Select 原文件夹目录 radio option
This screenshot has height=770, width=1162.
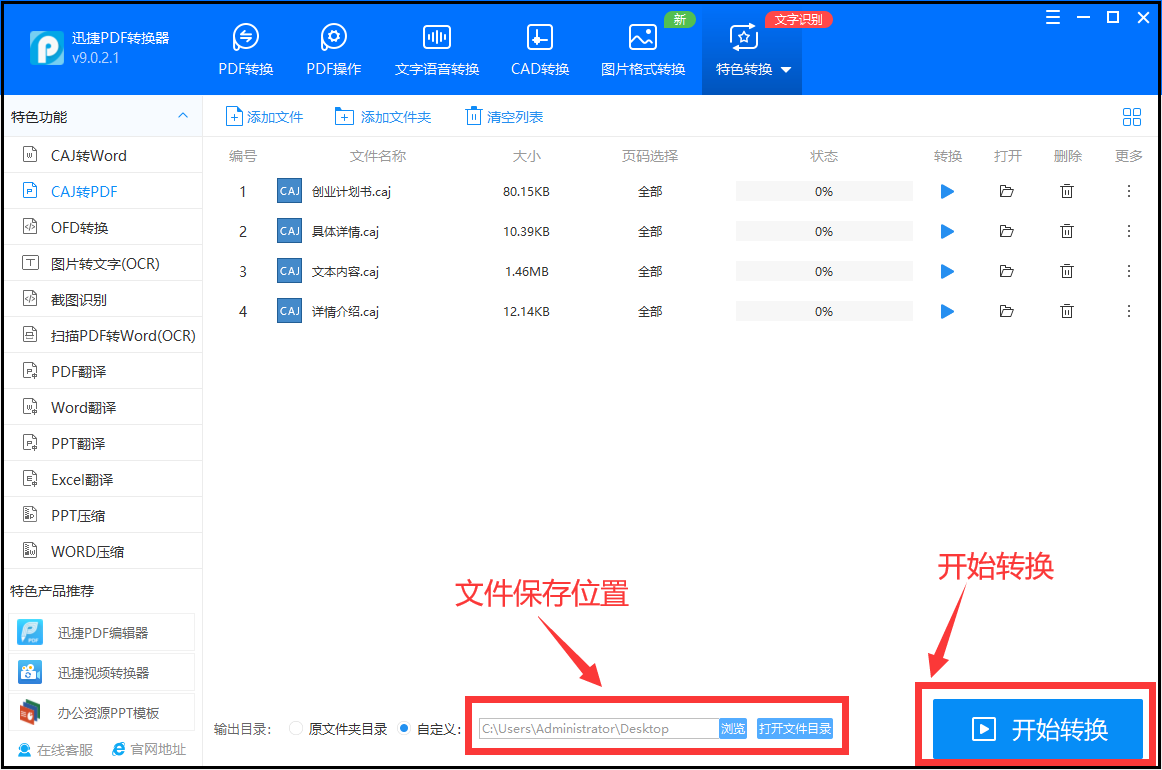click(296, 728)
